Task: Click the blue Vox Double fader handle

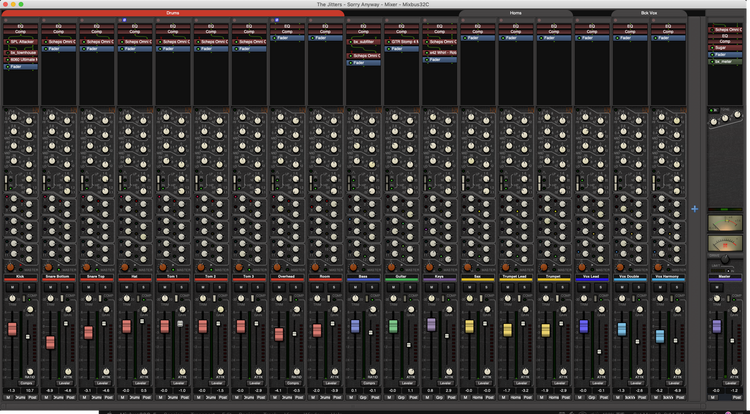Action: 622,329
